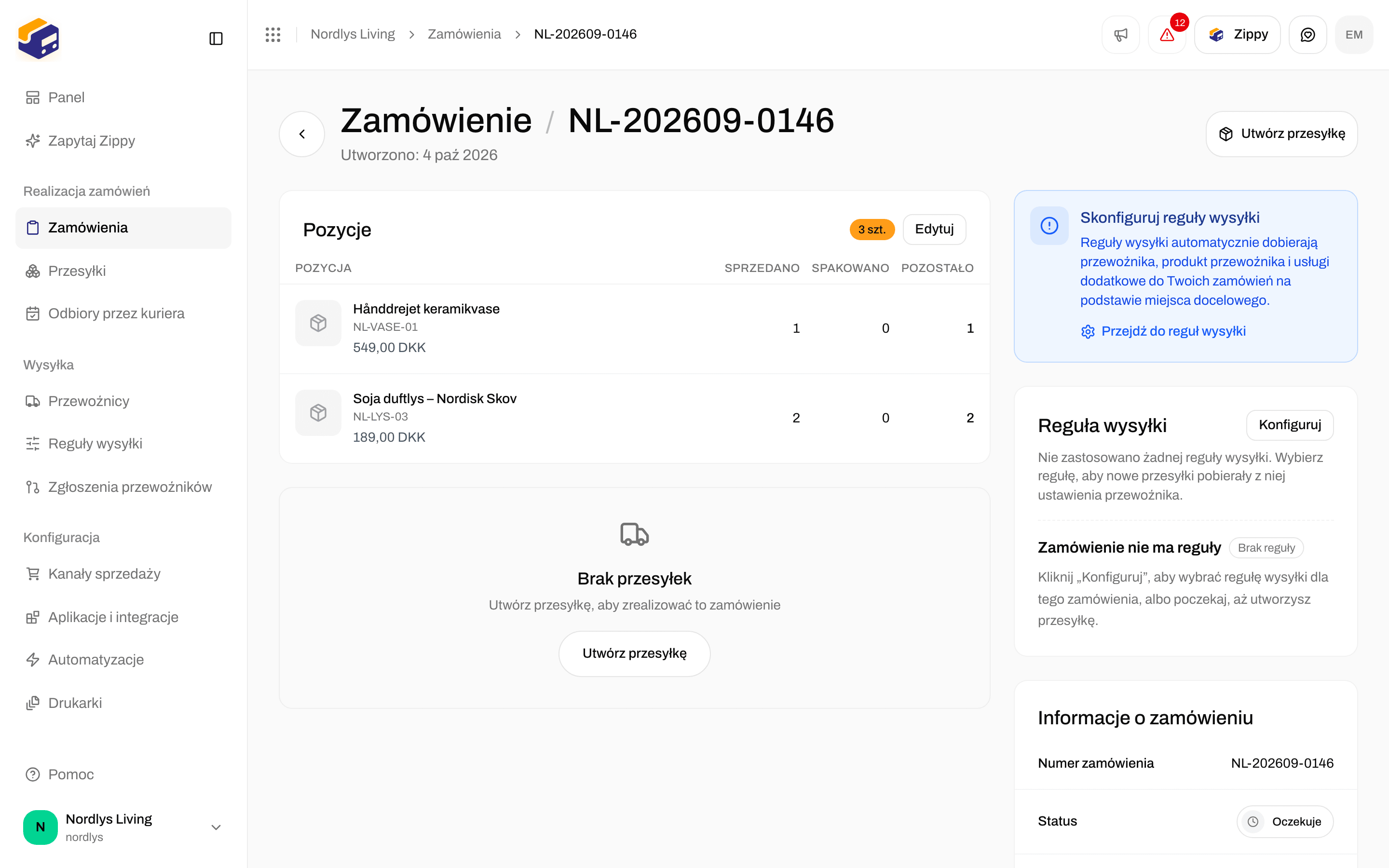Click Oczekuje status pill
Viewport: 1389px width, 868px height.
(1284, 822)
